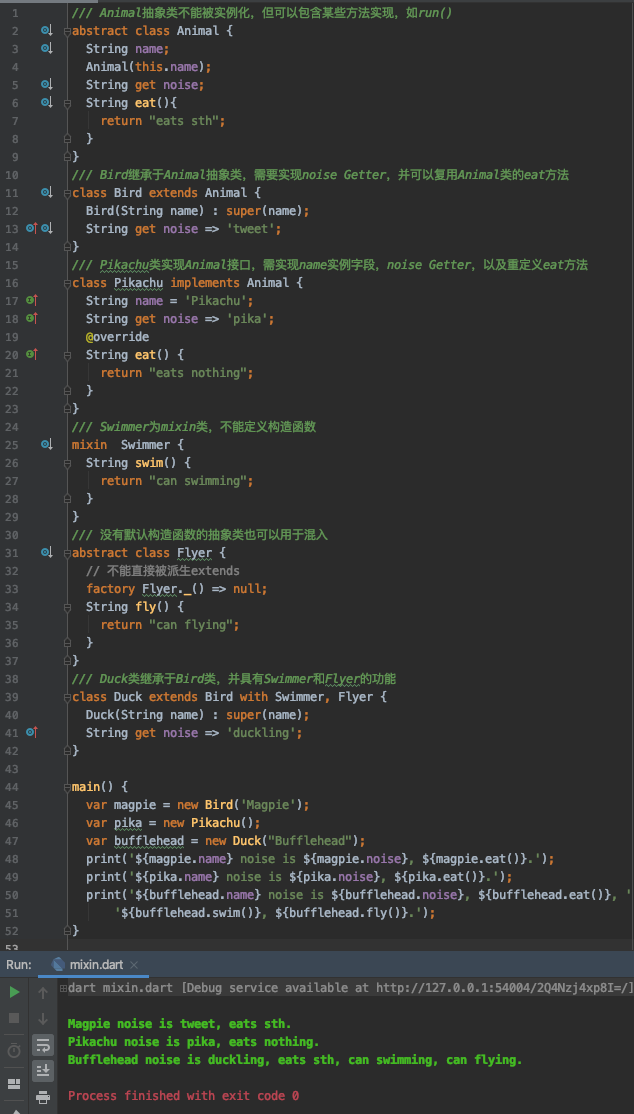Click line number 47 in gutter
The image size is (634, 1114).
coord(12,840)
